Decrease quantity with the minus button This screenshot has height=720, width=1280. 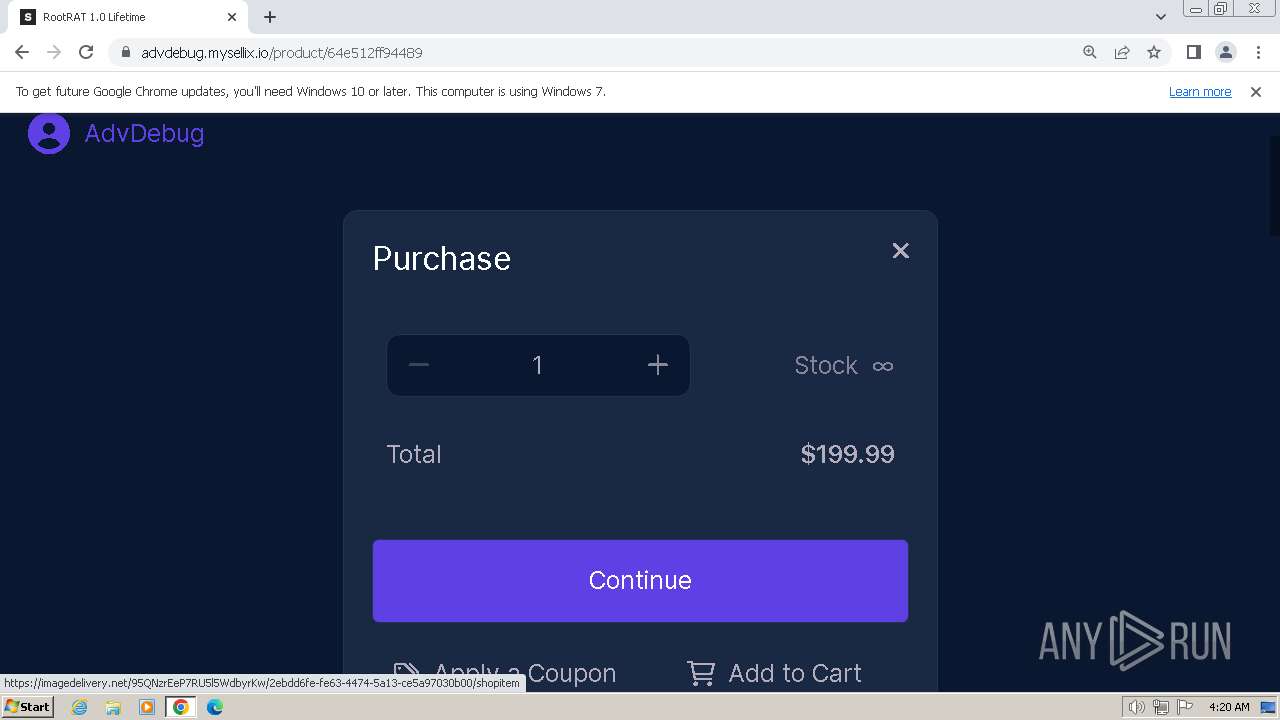pyautogui.click(x=419, y=365)
